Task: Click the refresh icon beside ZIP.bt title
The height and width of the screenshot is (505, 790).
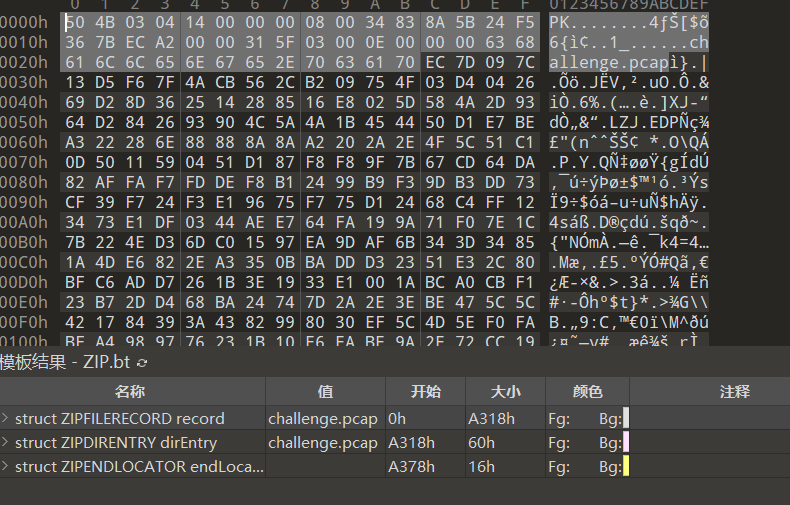Action: coord(141,363)
